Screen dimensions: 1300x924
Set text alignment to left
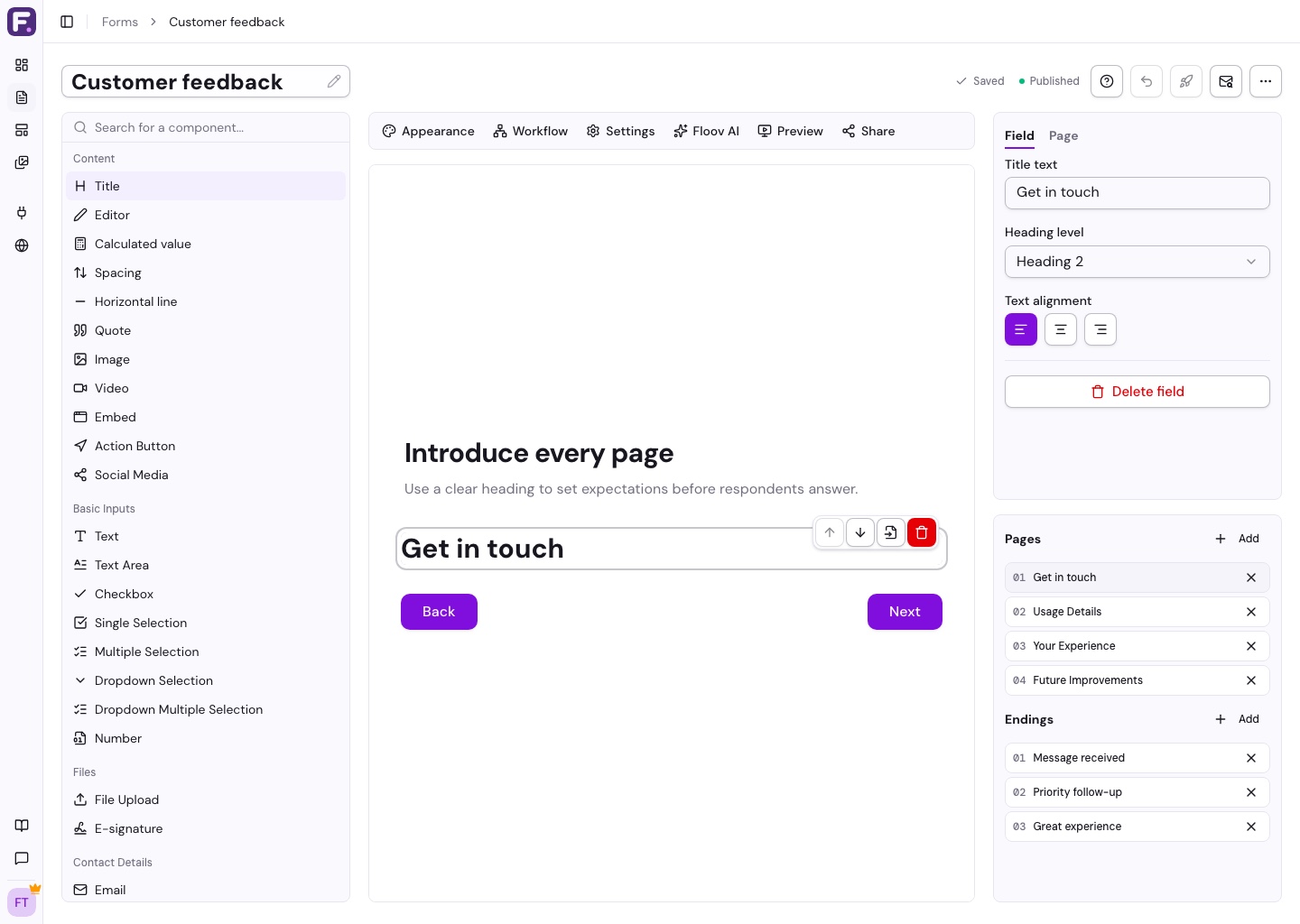click(1021, 329)
